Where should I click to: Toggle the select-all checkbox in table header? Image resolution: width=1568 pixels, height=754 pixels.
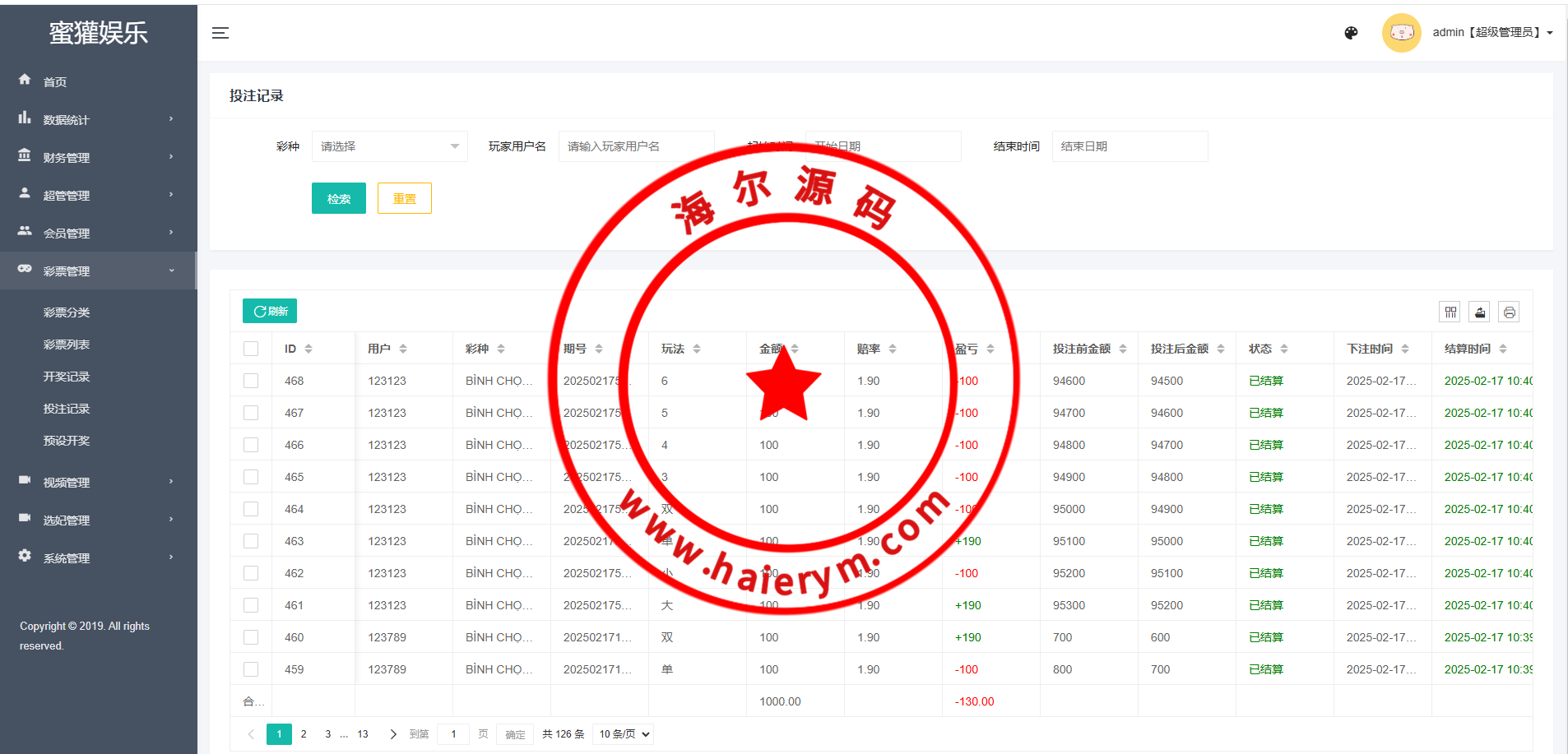point(251,349)
